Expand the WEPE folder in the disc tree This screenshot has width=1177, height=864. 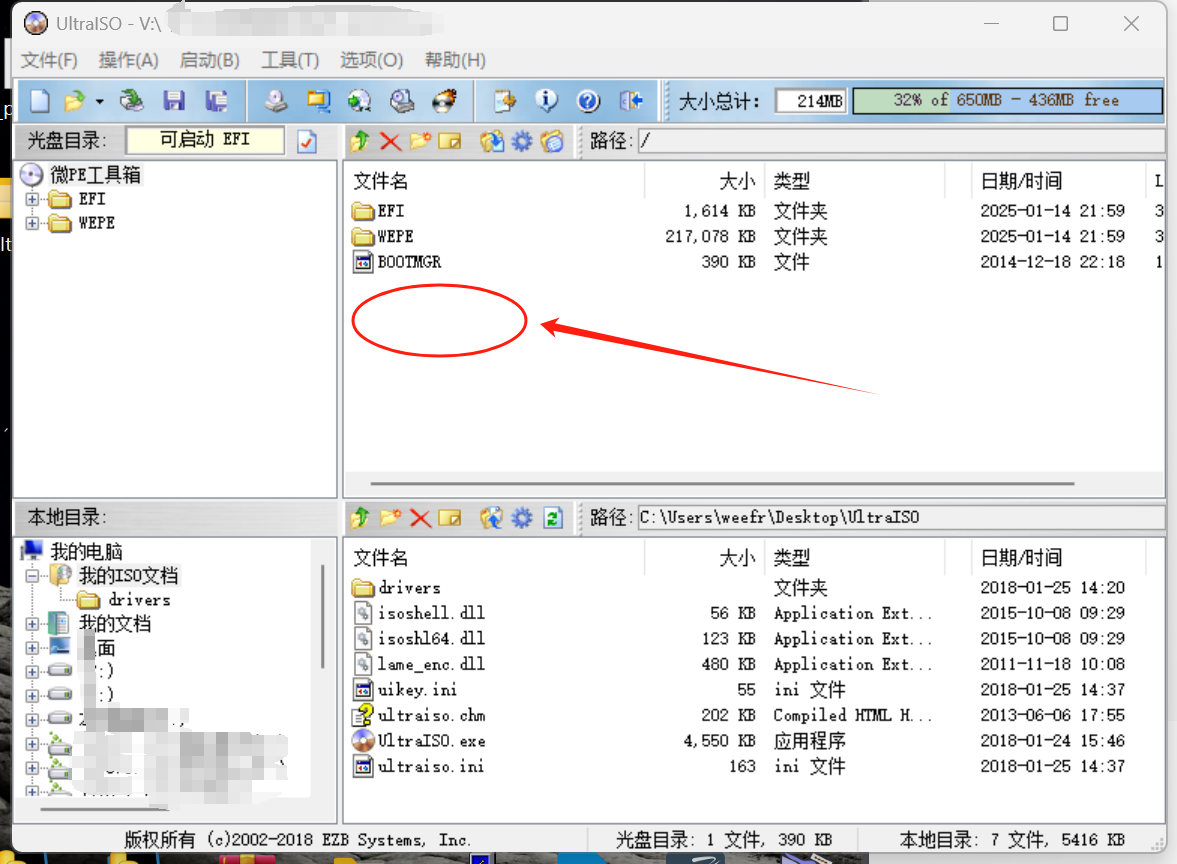(x=32, y=224)
